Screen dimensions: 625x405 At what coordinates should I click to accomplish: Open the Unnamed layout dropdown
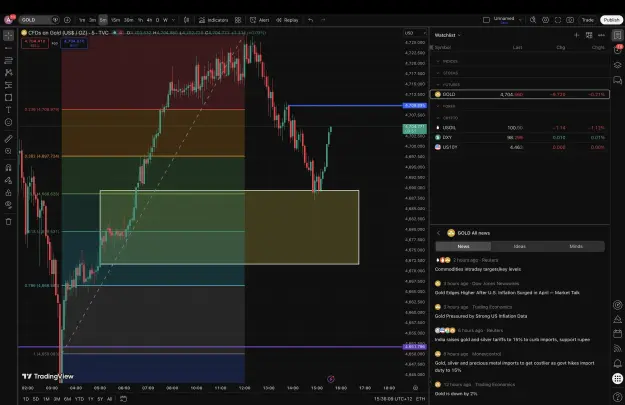[507, 20]
